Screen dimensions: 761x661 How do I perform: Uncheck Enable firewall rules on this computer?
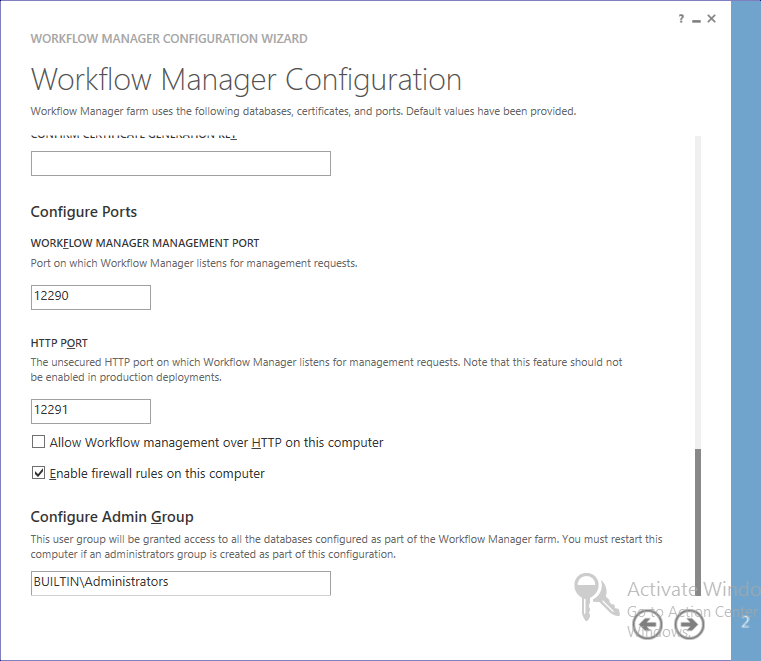point(39,473)
